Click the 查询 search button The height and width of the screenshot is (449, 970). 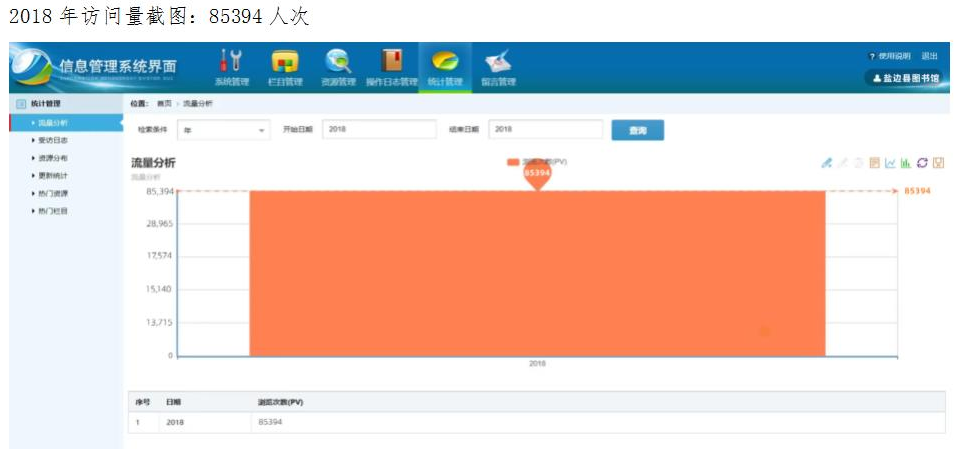pos(638,130)
